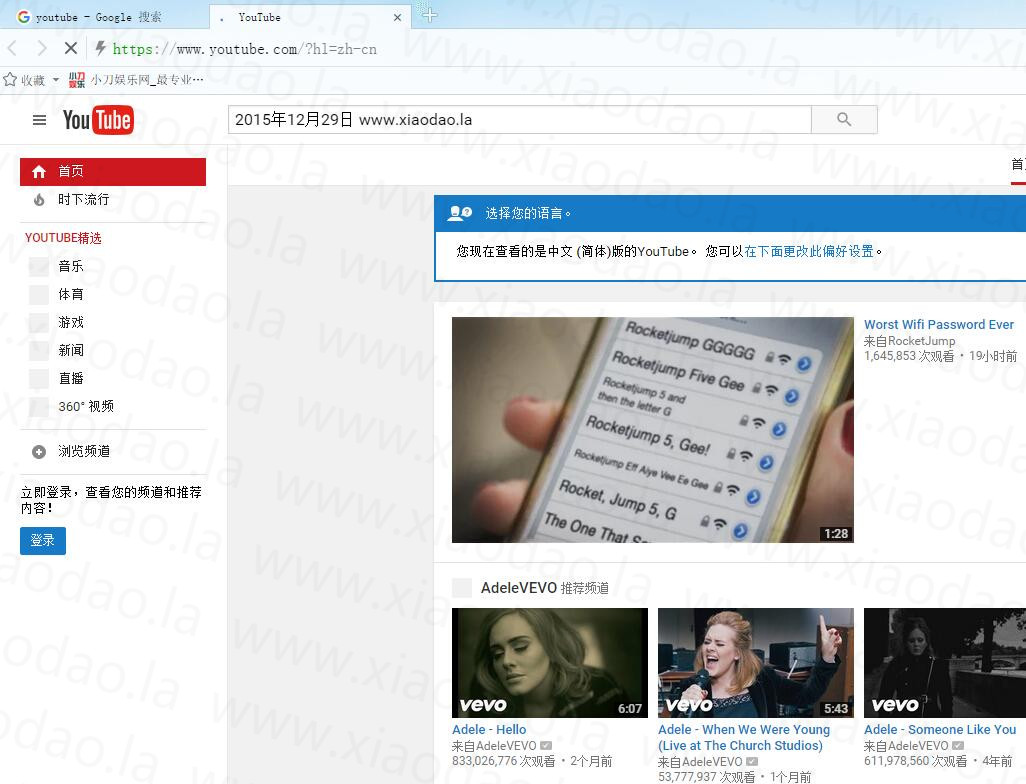Viewport: 1026px width, 784px height.
Task: Open the 游戏 channel
Action: [x=71, y=323]
